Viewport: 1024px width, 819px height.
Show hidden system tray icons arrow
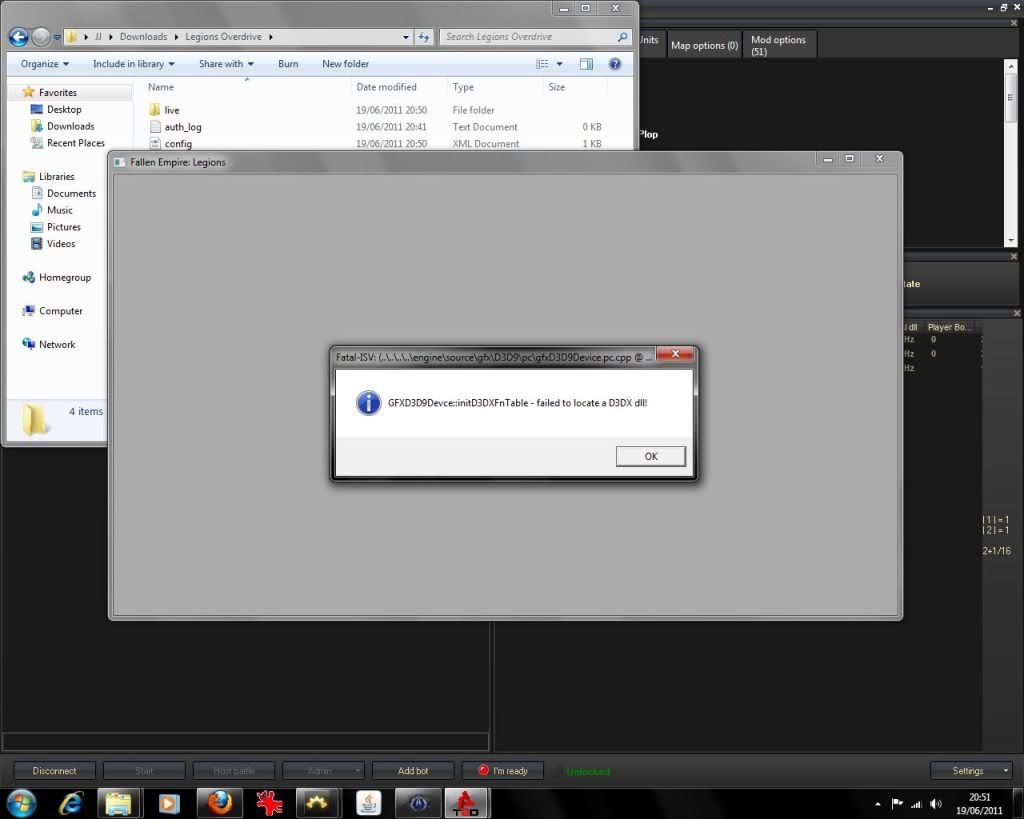coord(878,804)
